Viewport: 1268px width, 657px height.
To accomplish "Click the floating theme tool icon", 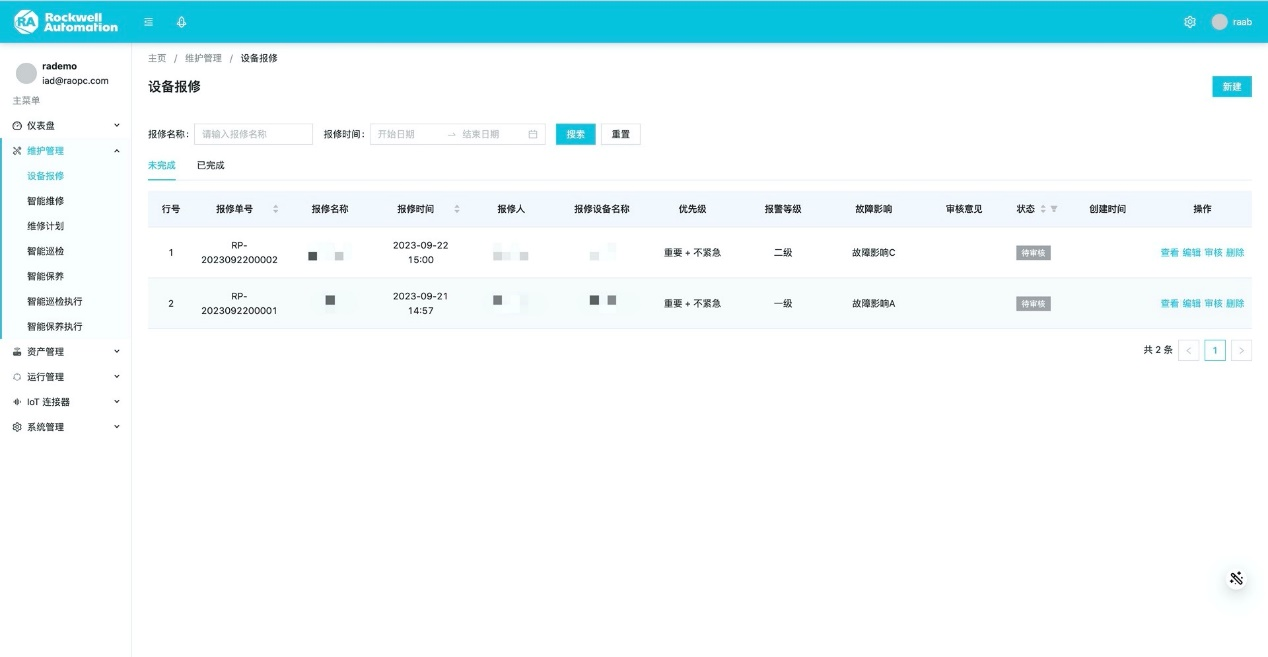I will click(1236, 578).
